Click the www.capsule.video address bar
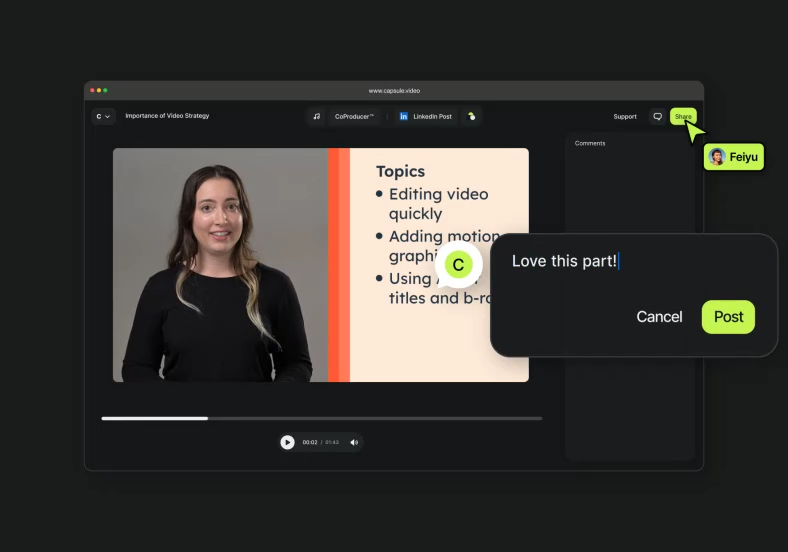This screenshot has height=552, width=788. (394, 91)
